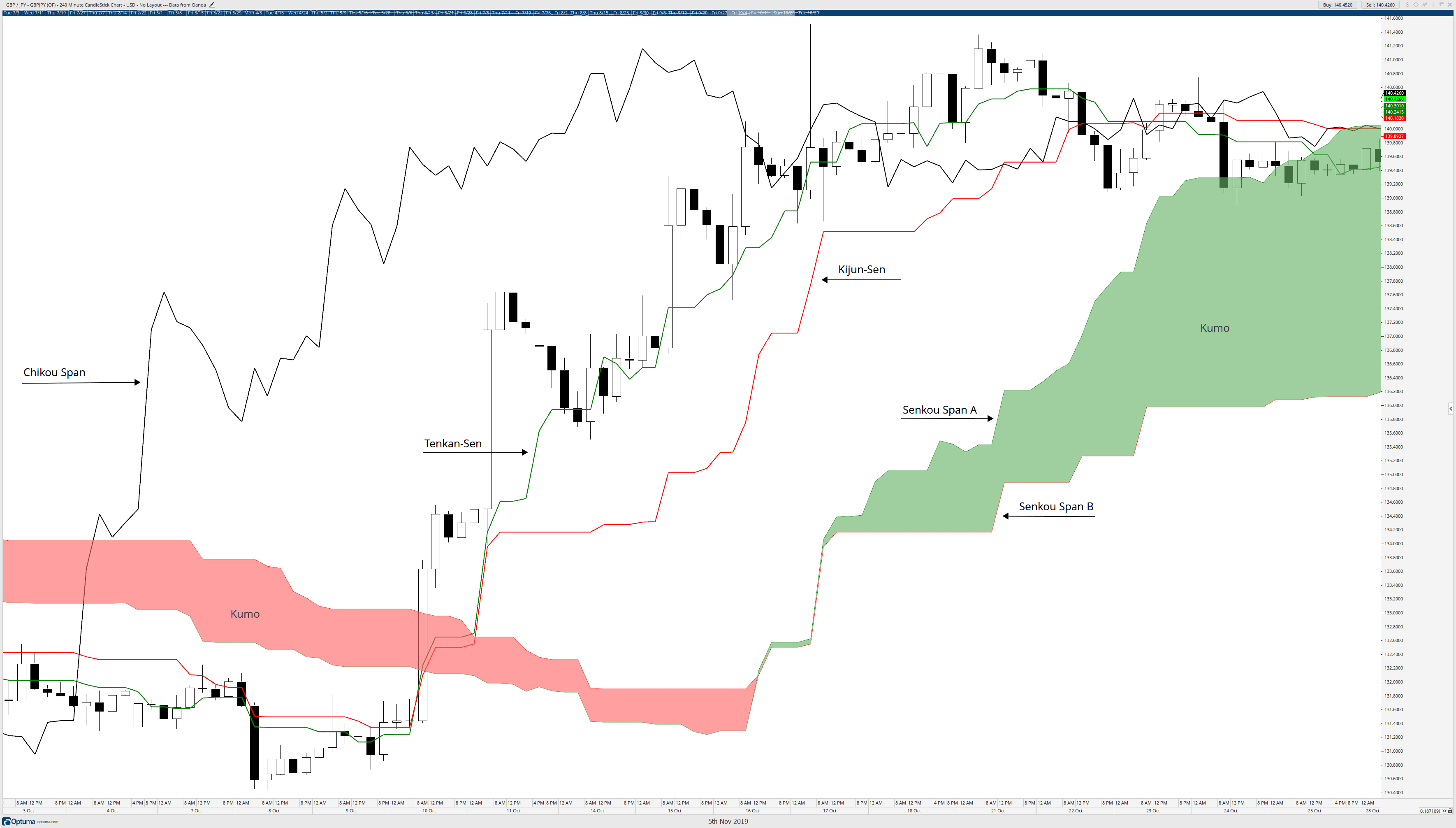Toggle the XY scale lock icon
This screenshot has width=1456, height=828.
pyautogui.click(x=1450, y=811)
